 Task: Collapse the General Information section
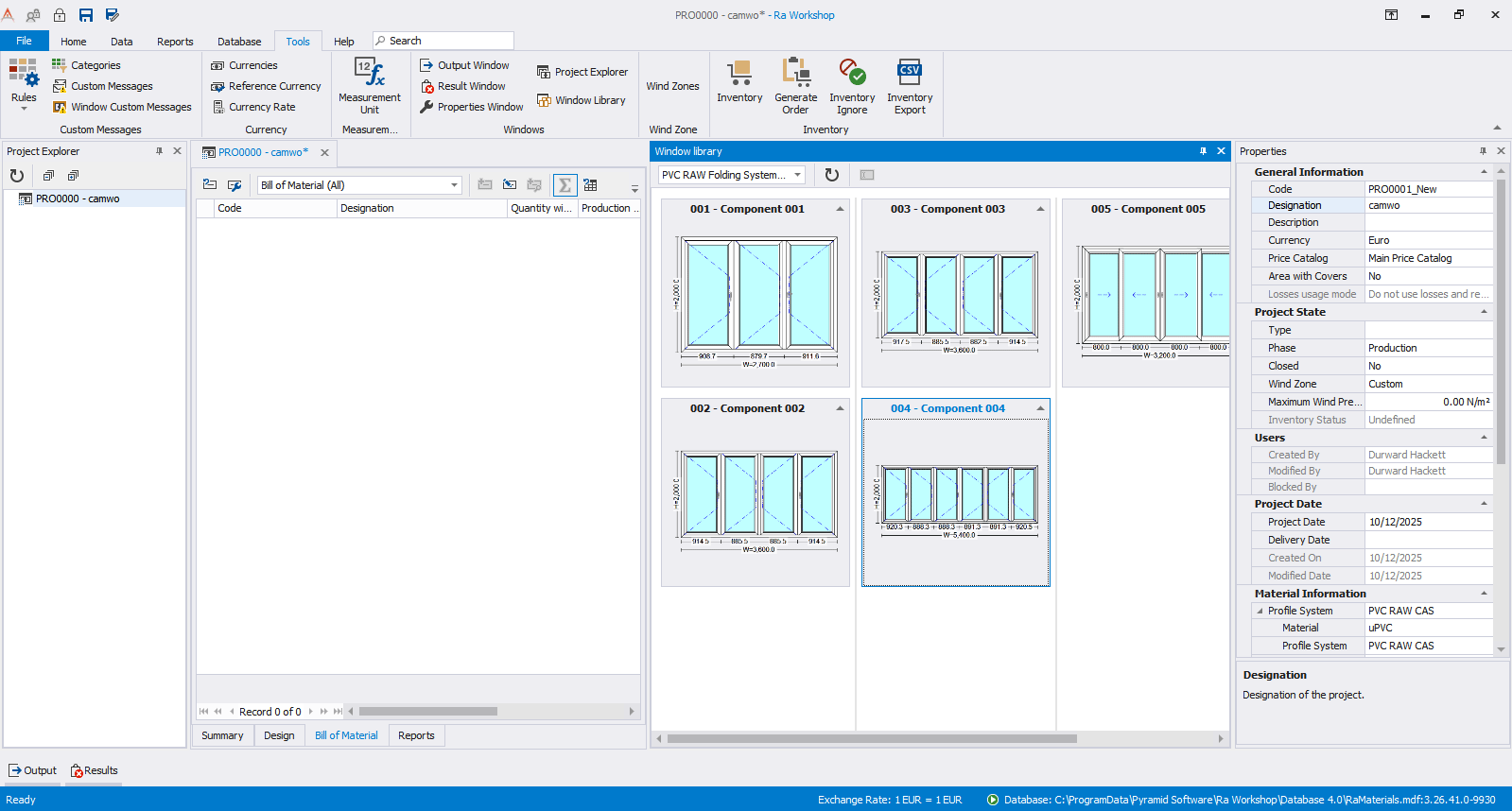[1484, 172]
